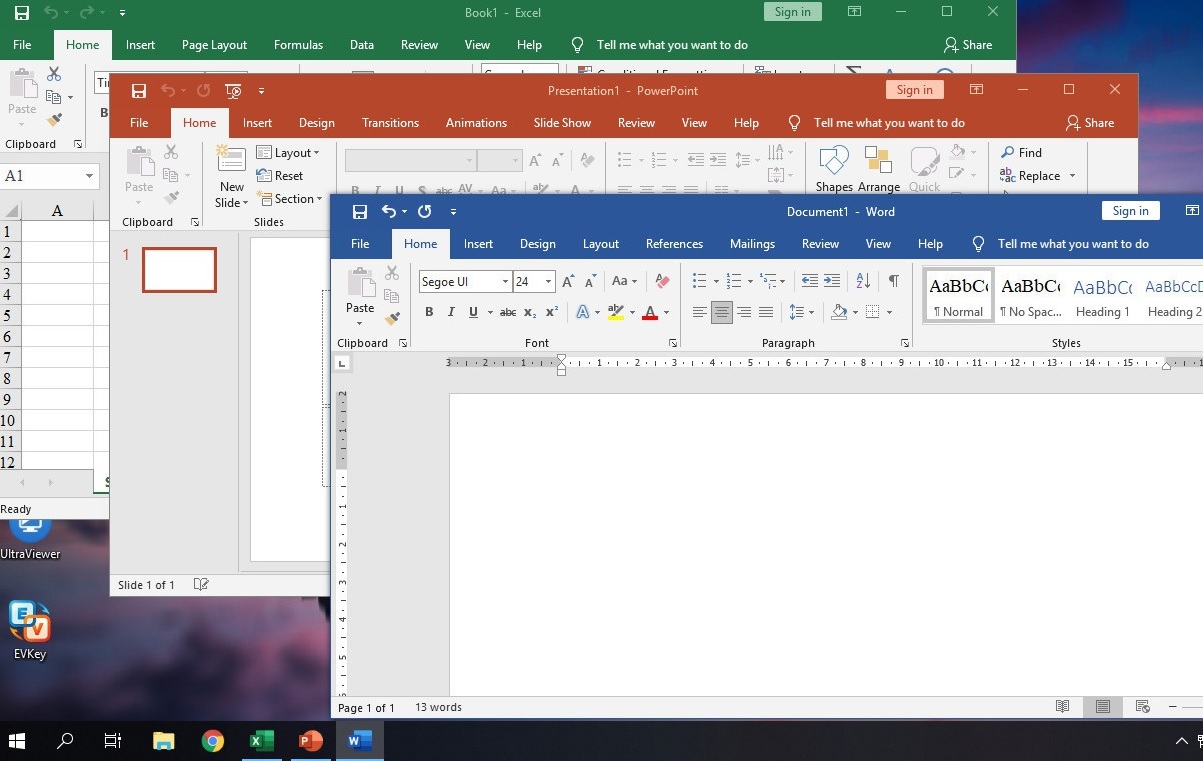Select slide 1 thumbnail in PowerPoint
The width and height of the screenshot is (1203, 761).
coord(179,270)
